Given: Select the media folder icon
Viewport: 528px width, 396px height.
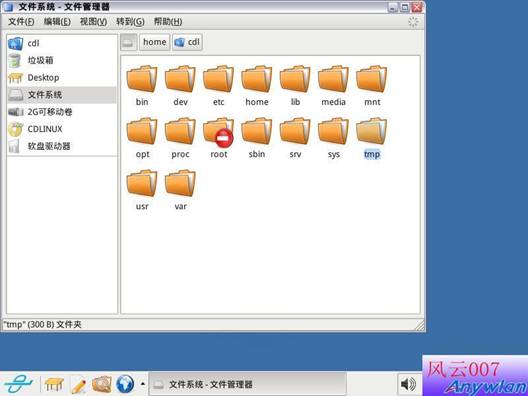Looking at the screenshot, I should click(x=333, y=79).
